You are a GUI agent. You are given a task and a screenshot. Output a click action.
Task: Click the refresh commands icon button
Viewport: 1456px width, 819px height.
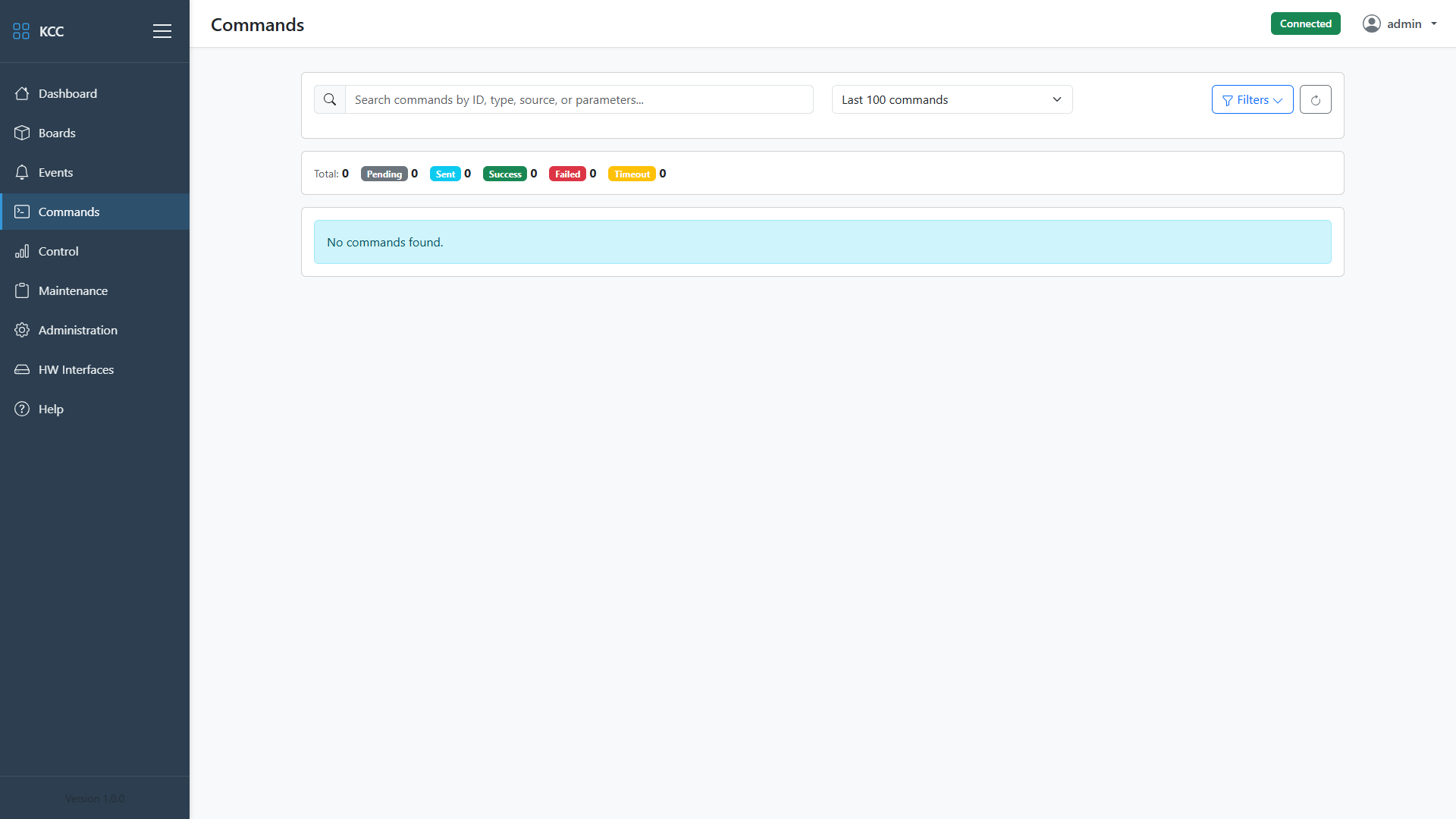tap(1315, 99)
